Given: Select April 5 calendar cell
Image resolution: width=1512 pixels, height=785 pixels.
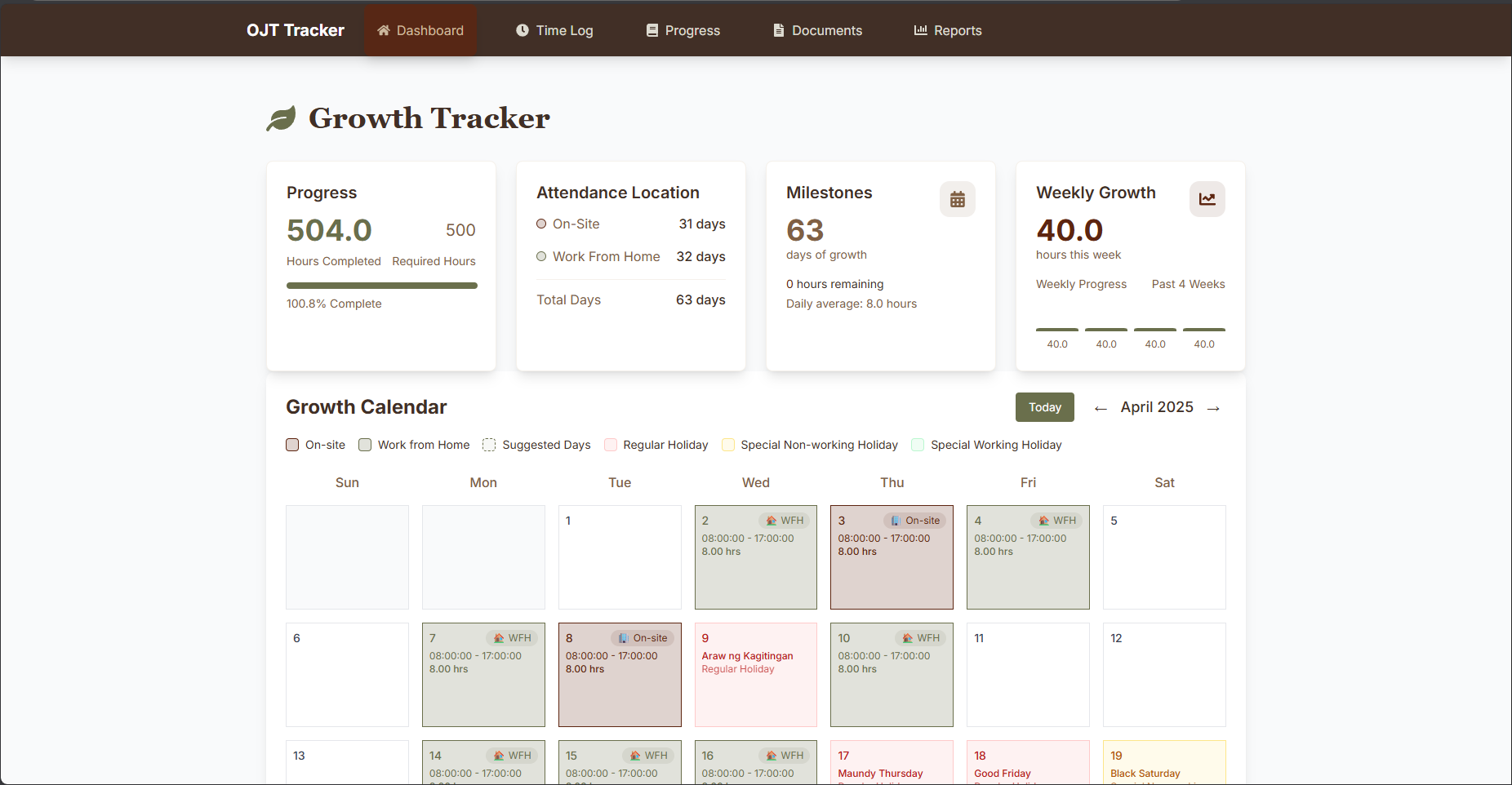Looking at the screenshot, I should pyautogui.click(x=1164, y=557).
